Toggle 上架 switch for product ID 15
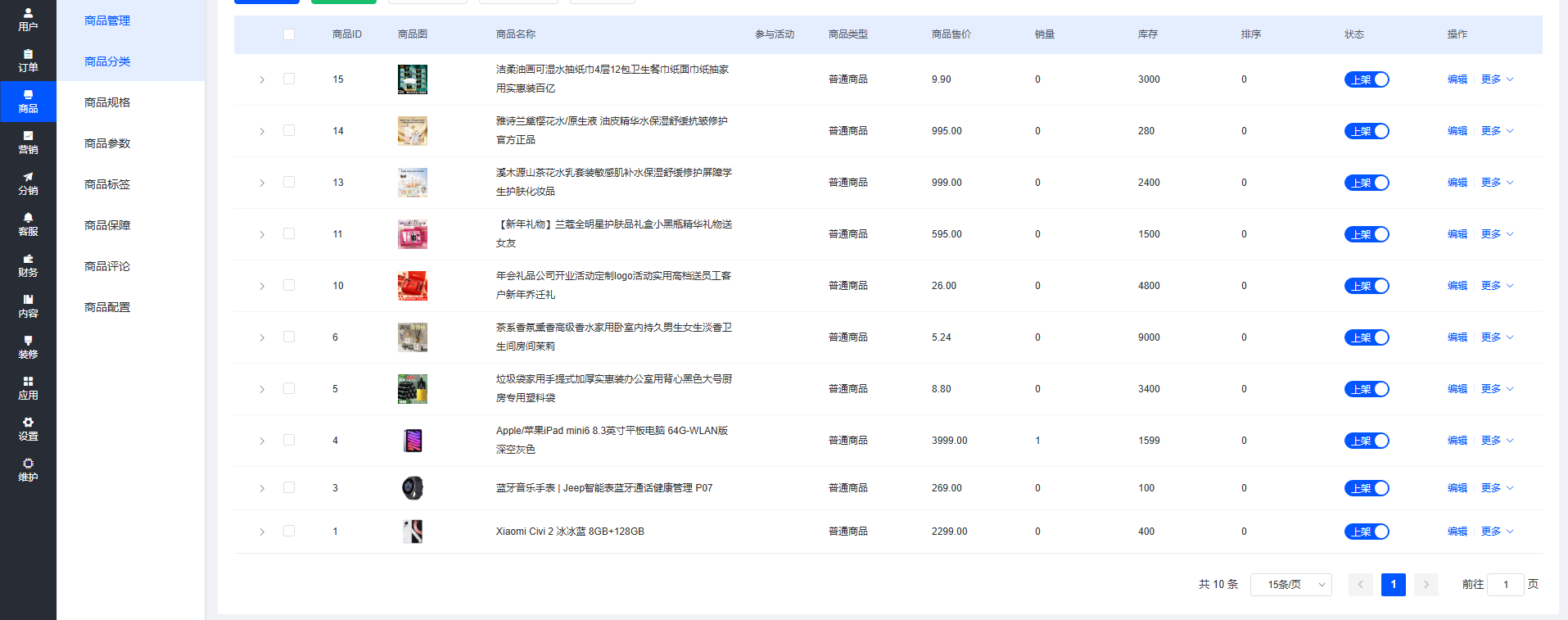The image size is (1568, 620). 1366,79
